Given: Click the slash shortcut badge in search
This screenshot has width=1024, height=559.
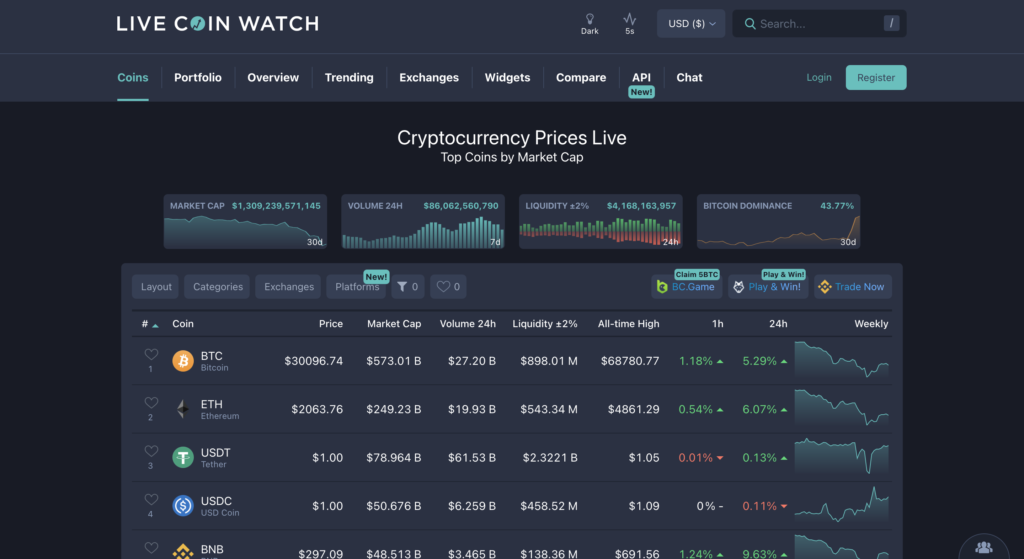Looking at the screenshot, I should pyautogui.click(x=891, y=24).
